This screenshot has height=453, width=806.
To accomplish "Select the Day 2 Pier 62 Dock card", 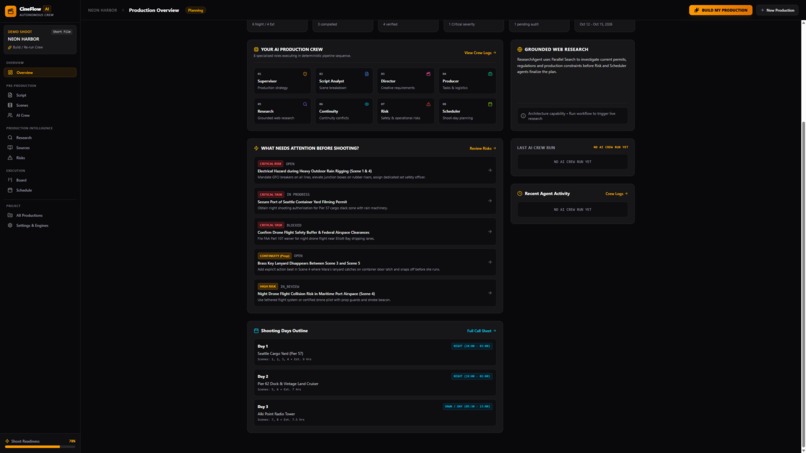I will click(375, 383).
